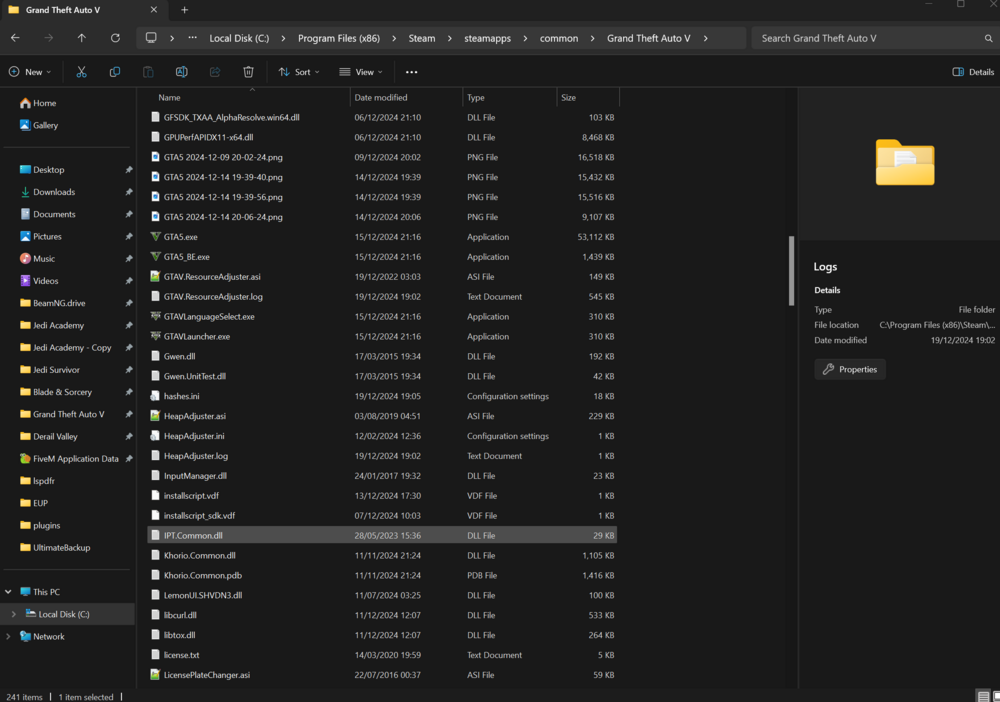Go up one folder level

pos(81,37)
